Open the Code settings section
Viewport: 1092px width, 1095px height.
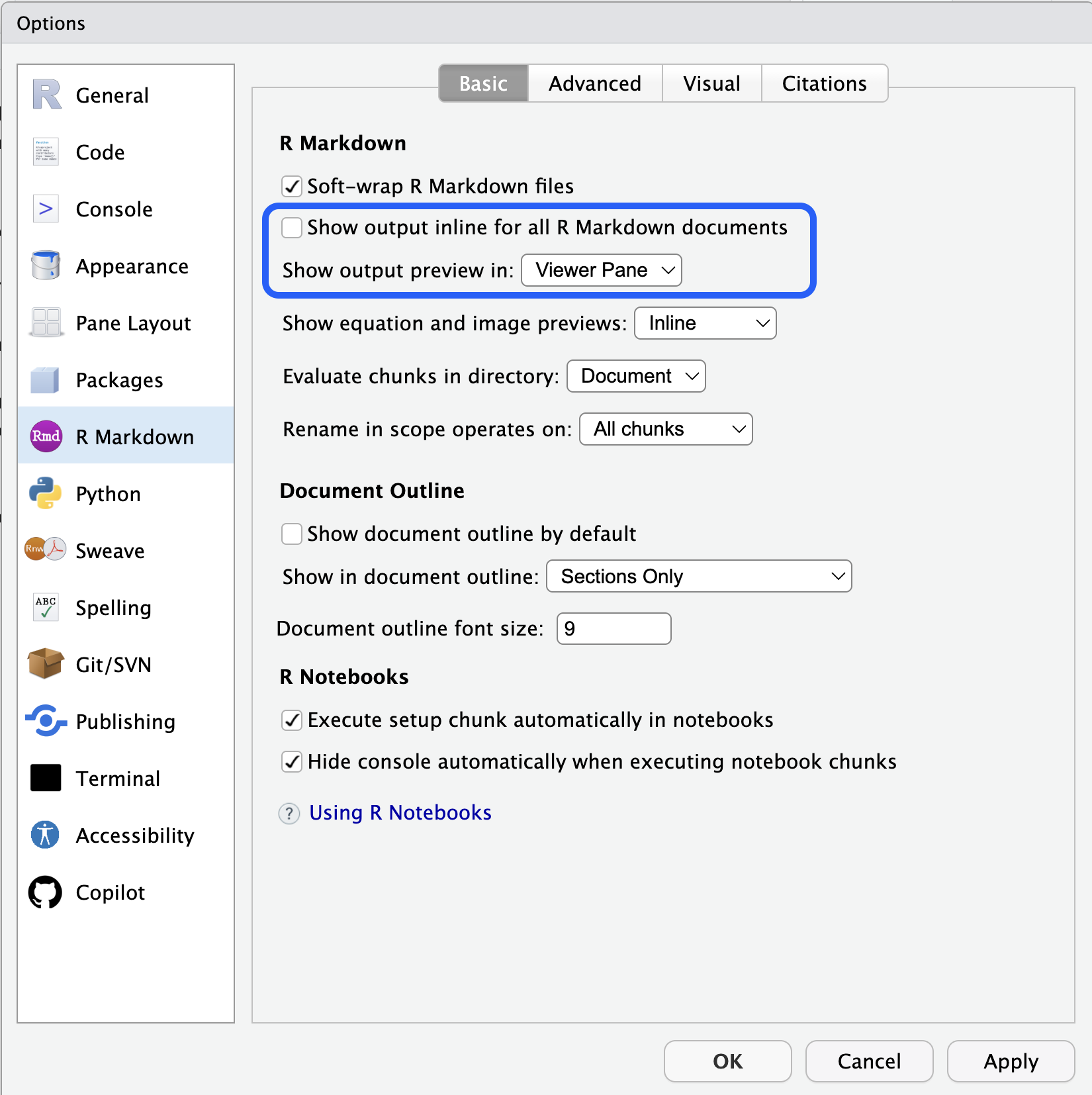[x=45, y=152]
